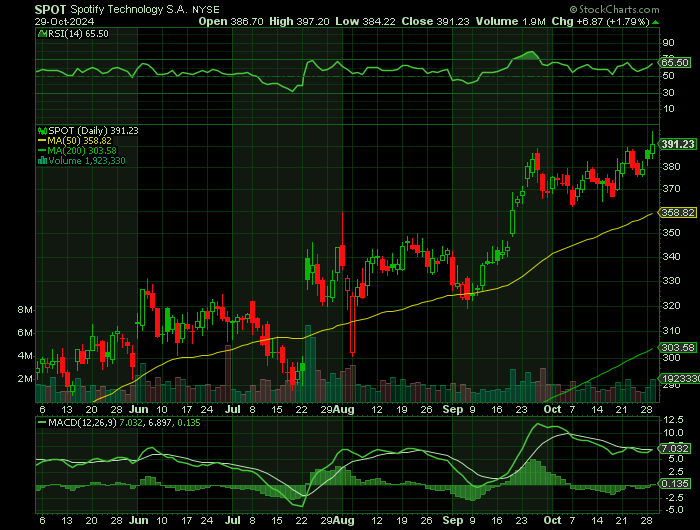Click the 6.897 signal value in MACD legend

point(160,422)
